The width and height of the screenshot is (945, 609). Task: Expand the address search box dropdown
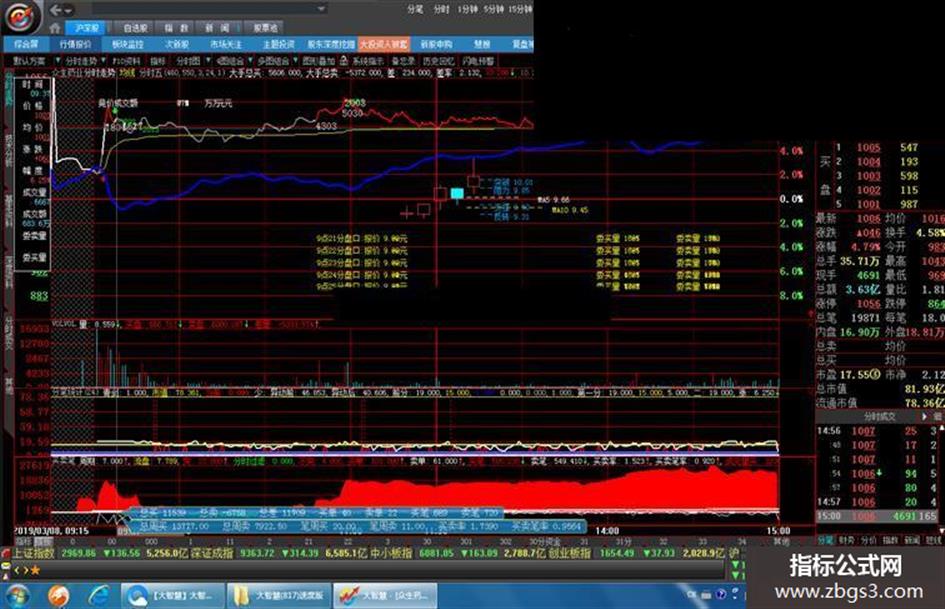tap(321, 8)
